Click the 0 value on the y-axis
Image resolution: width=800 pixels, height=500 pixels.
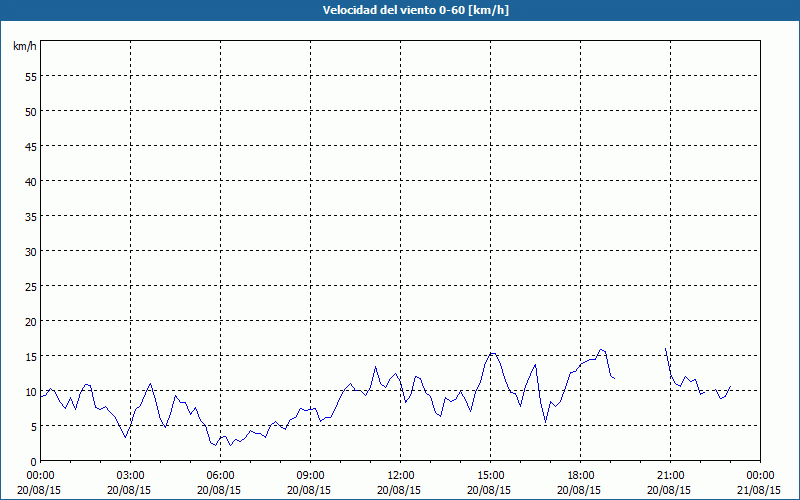point(34,461)
